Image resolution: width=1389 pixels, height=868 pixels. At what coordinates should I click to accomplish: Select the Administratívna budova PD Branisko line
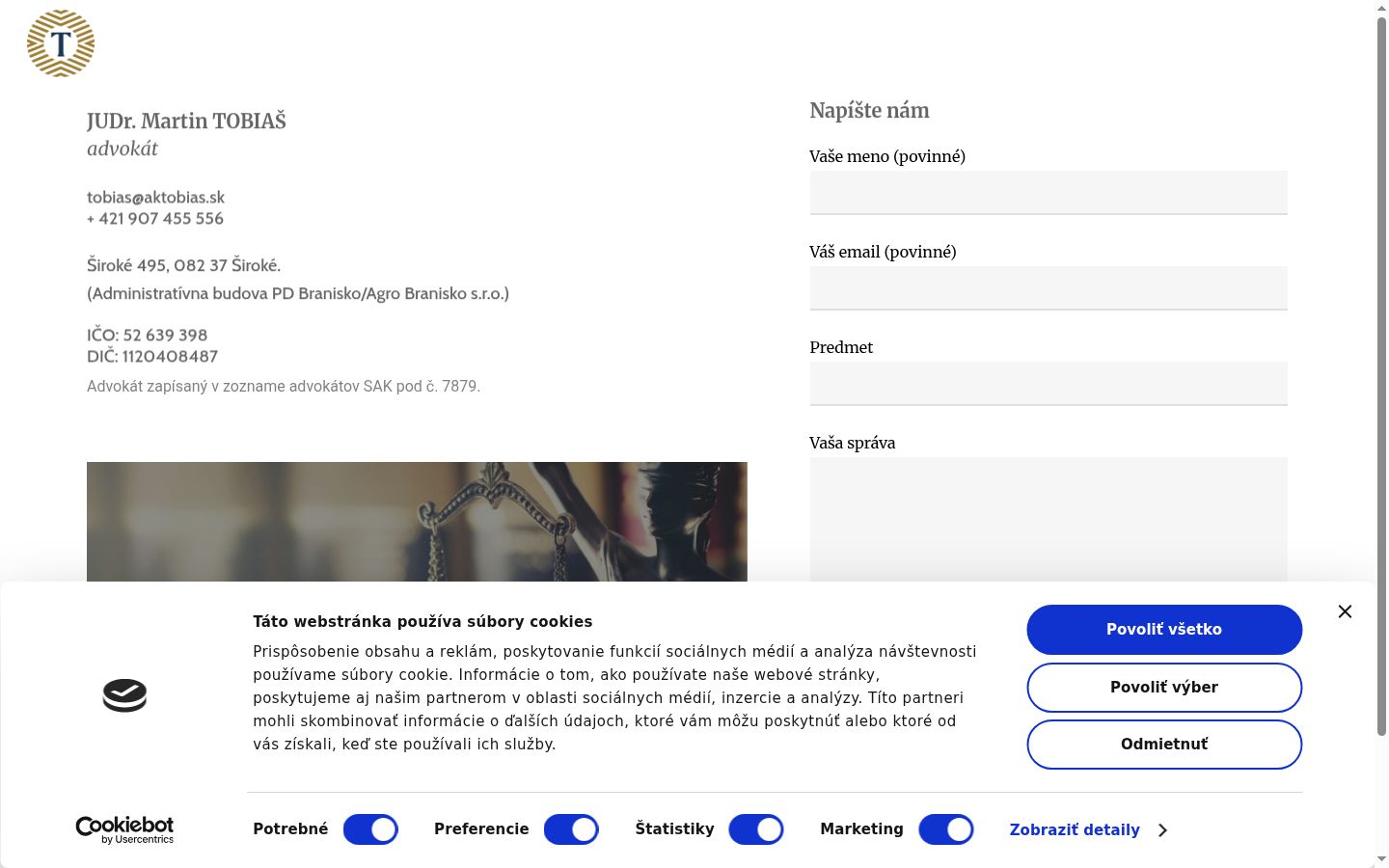298,293
